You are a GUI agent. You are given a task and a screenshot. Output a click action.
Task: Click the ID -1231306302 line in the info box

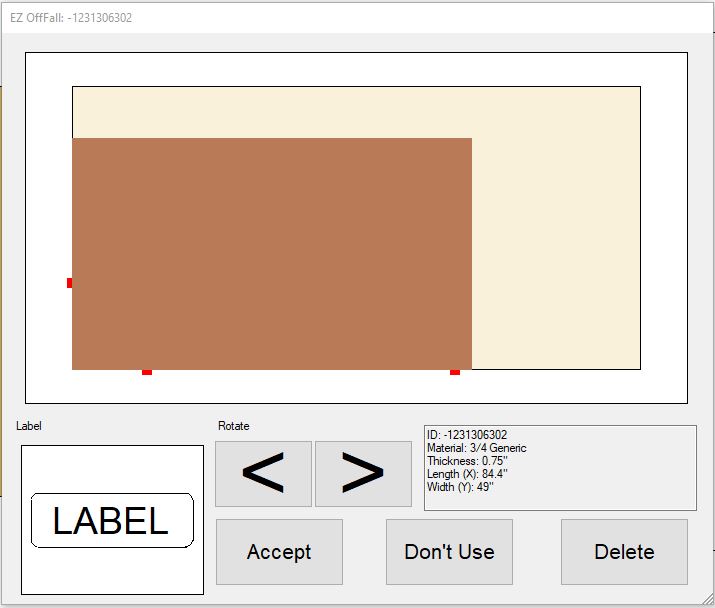click(x=467, y=435)
